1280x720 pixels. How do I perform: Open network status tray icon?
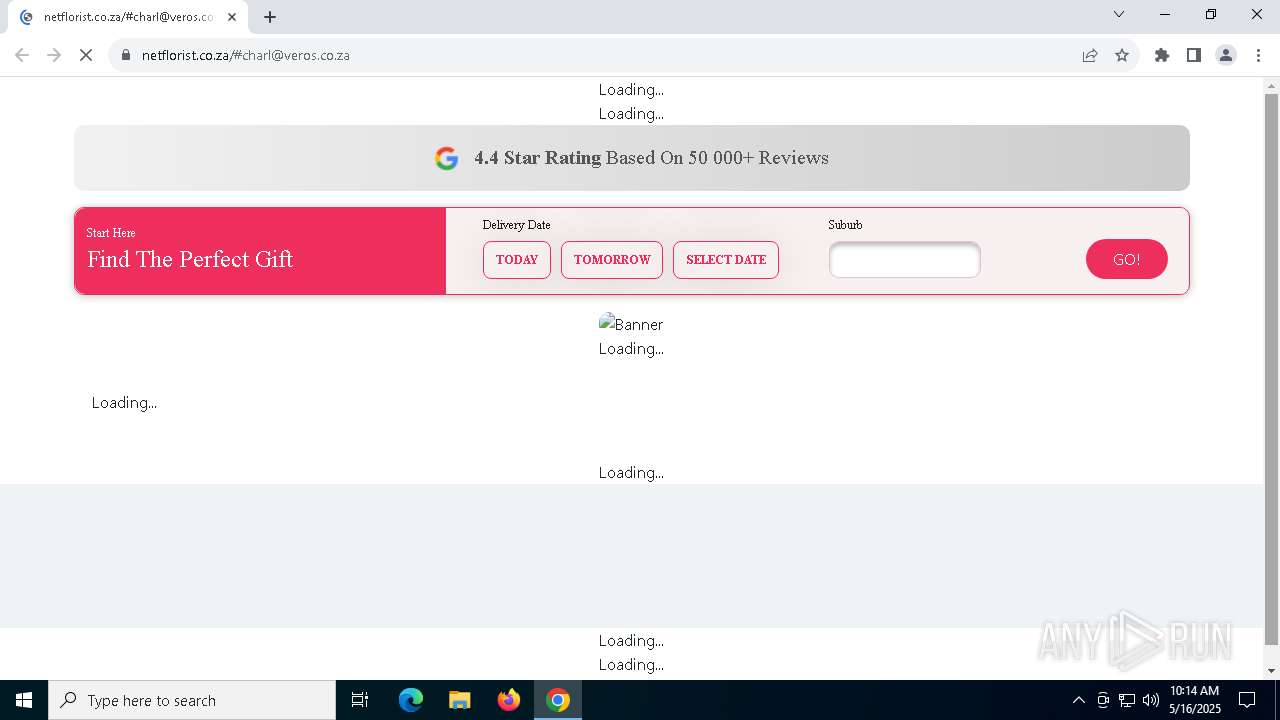1127,700
